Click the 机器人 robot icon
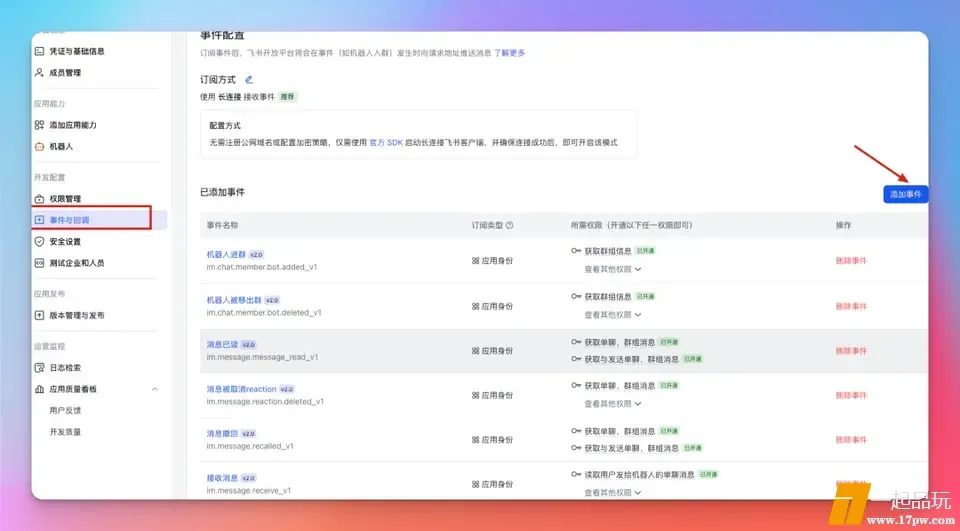This screenshot has height=531, width=960. 39,147
